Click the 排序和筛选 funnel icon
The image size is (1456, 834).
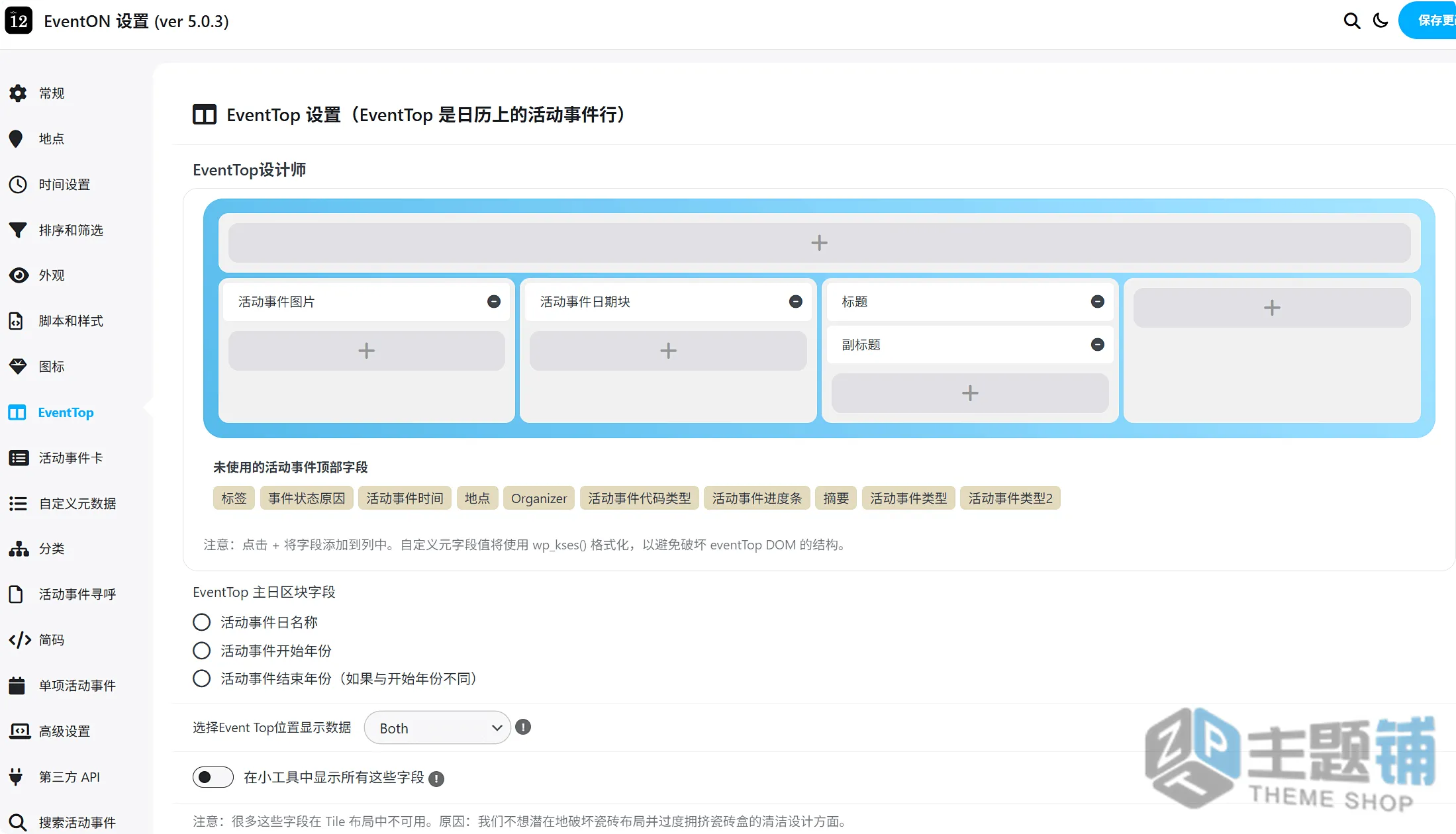click(18, 230)
